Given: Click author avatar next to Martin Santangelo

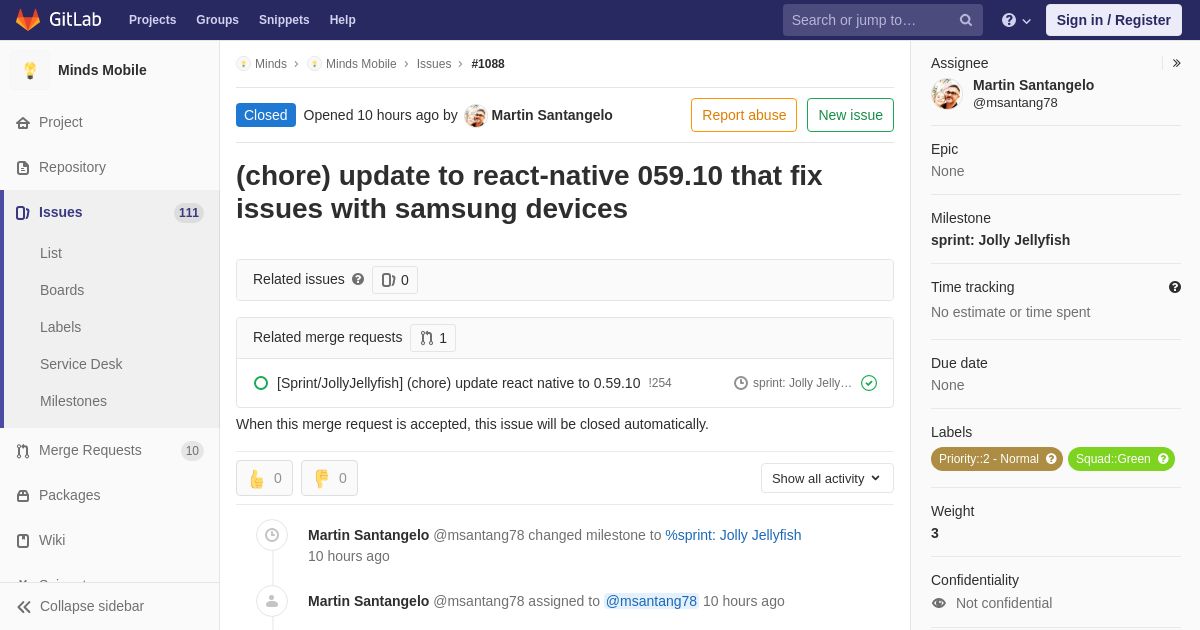Looking at the screenshot, I should [475, 115].
